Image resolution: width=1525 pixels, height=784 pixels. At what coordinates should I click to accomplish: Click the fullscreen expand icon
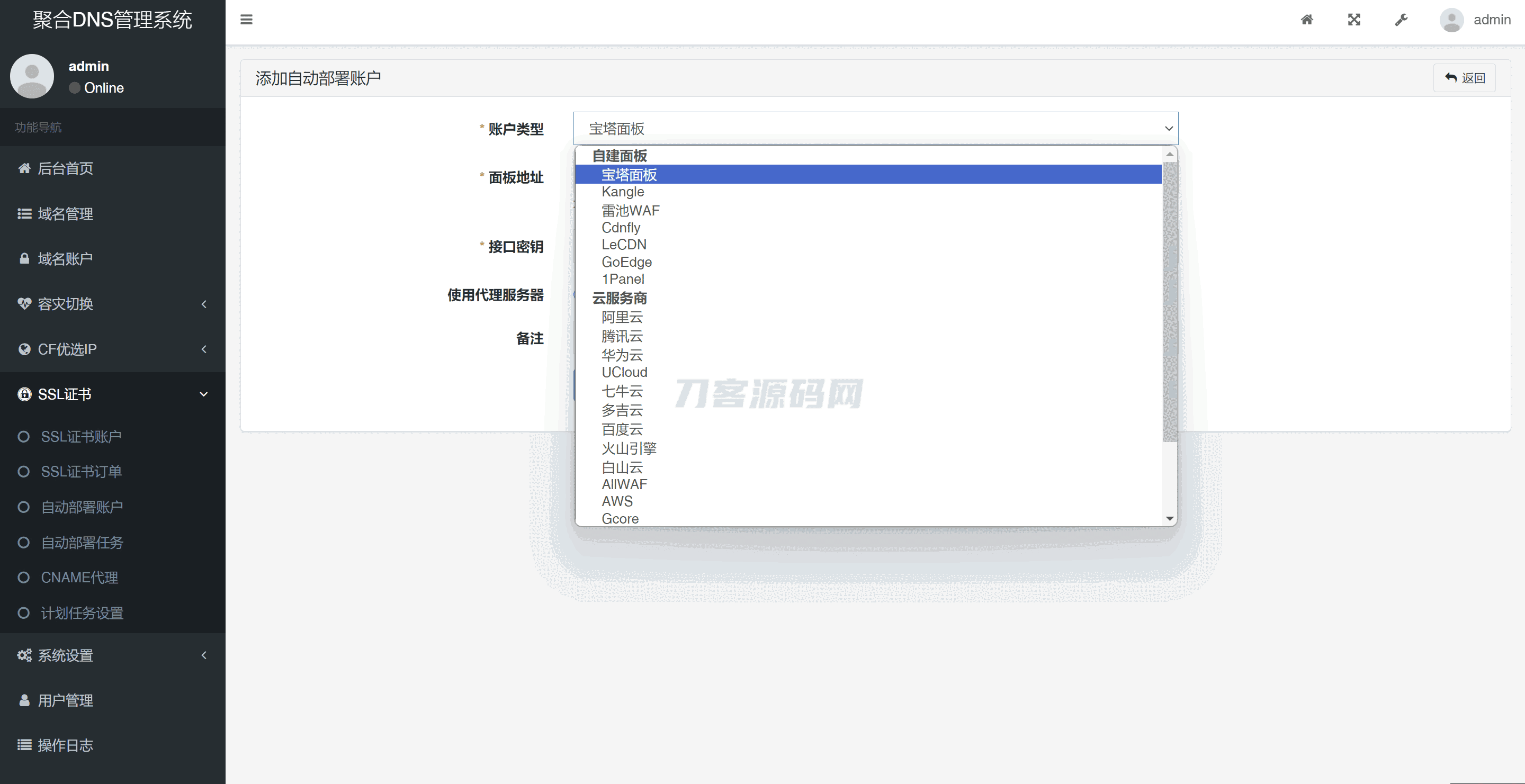coord(1354,20)
